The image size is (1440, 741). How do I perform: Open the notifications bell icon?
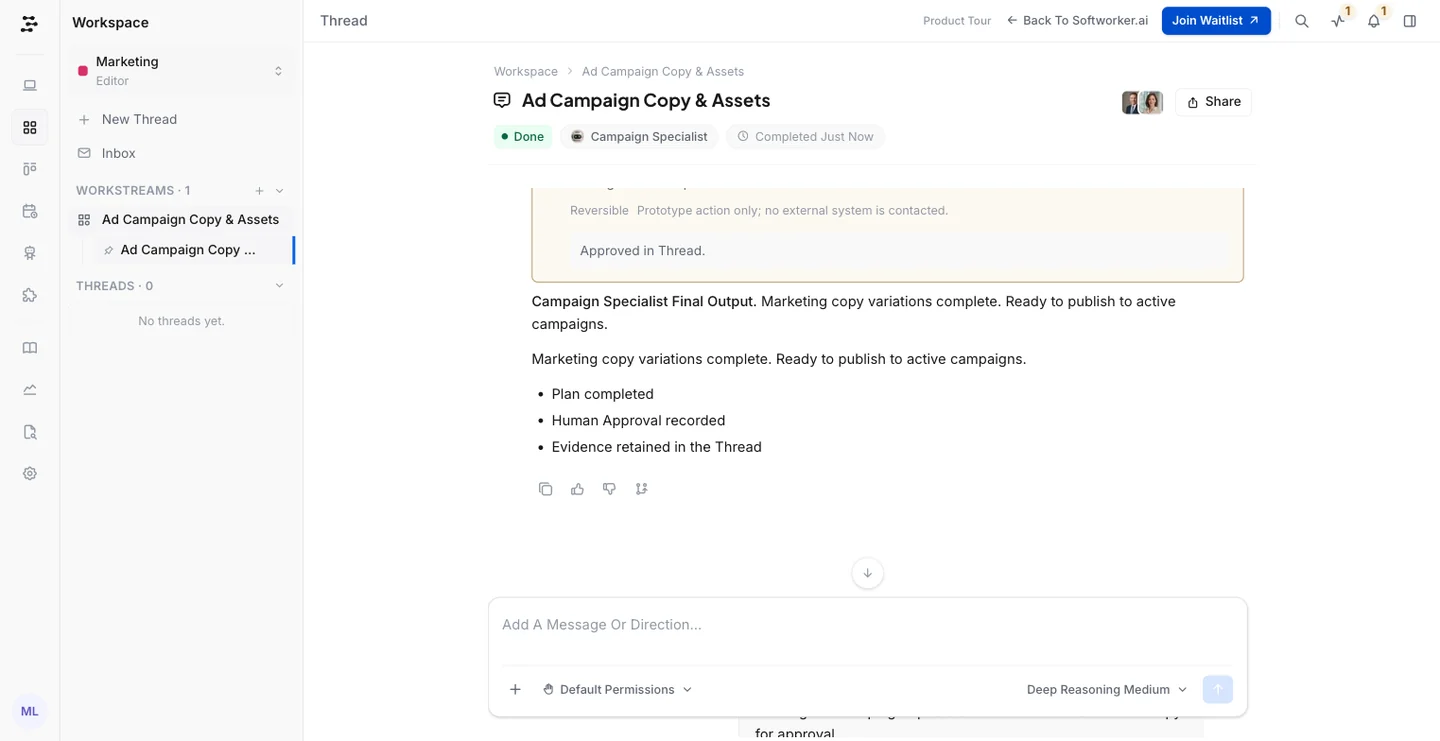click(1374, 21)
